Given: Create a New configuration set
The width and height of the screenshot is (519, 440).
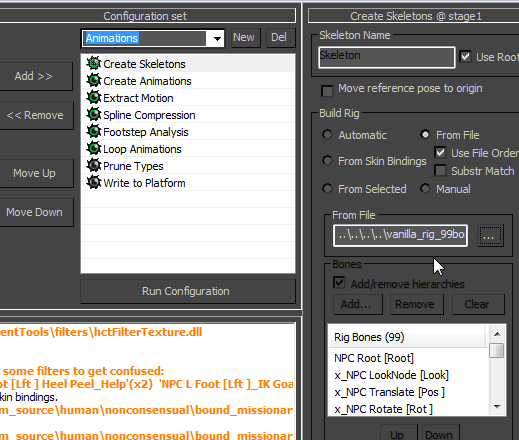Looking at the screenshot, I should [246, 37].
